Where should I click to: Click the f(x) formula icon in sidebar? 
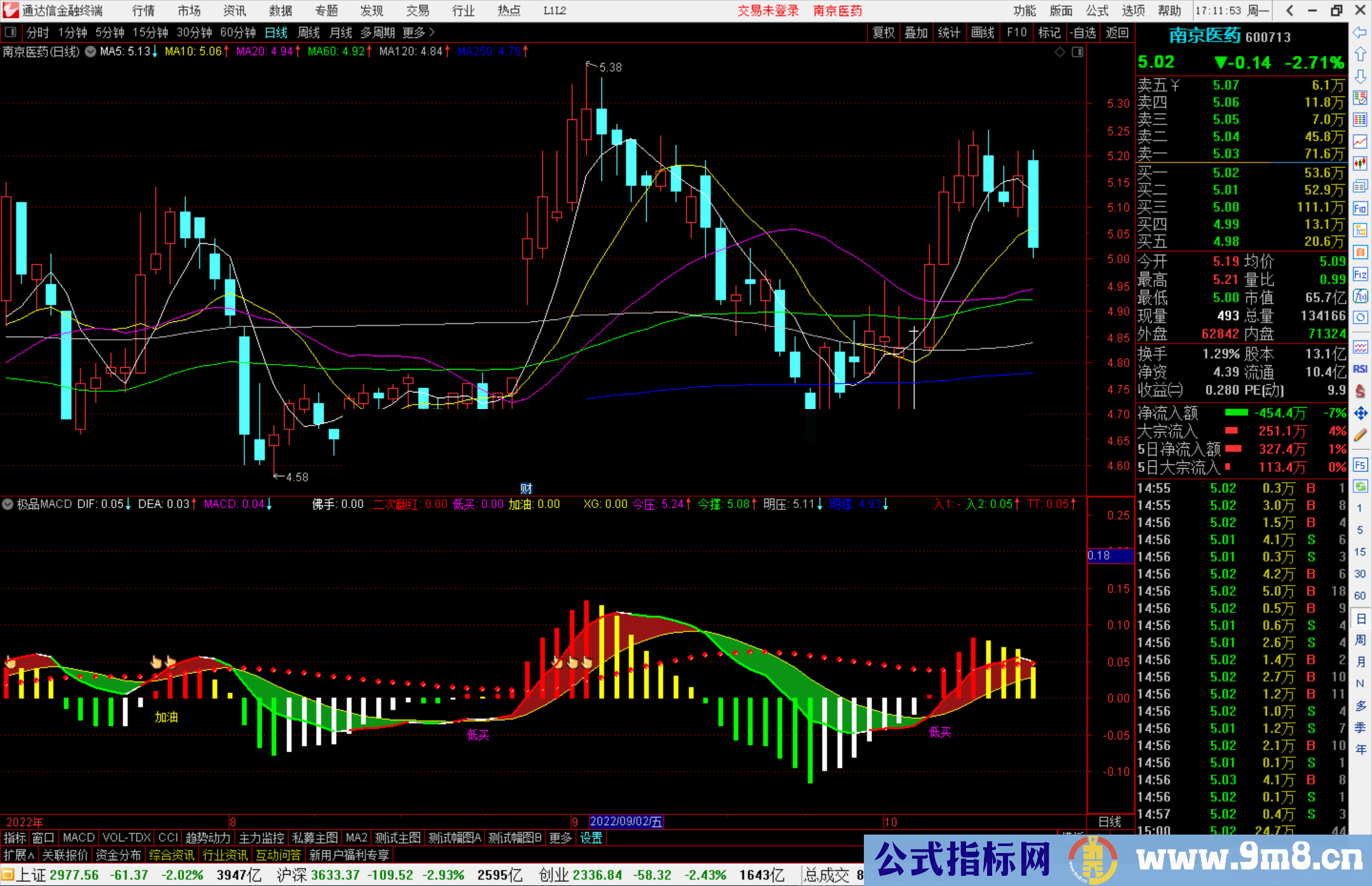click(x=1360, y=296)
